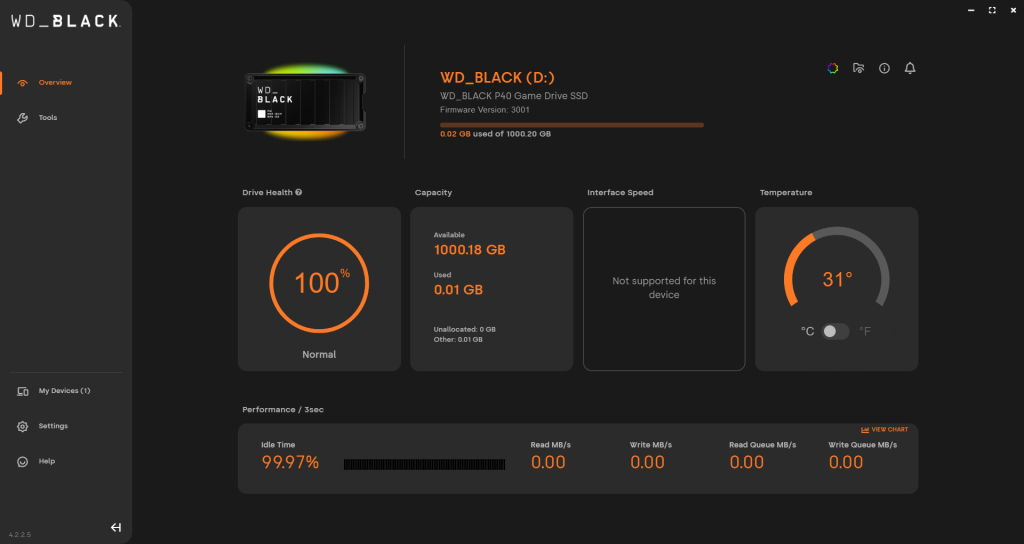The height and width of the screenshot is (544, 1024).
Task: Open the drive info circle icon
Action: [x=884, y=68]
